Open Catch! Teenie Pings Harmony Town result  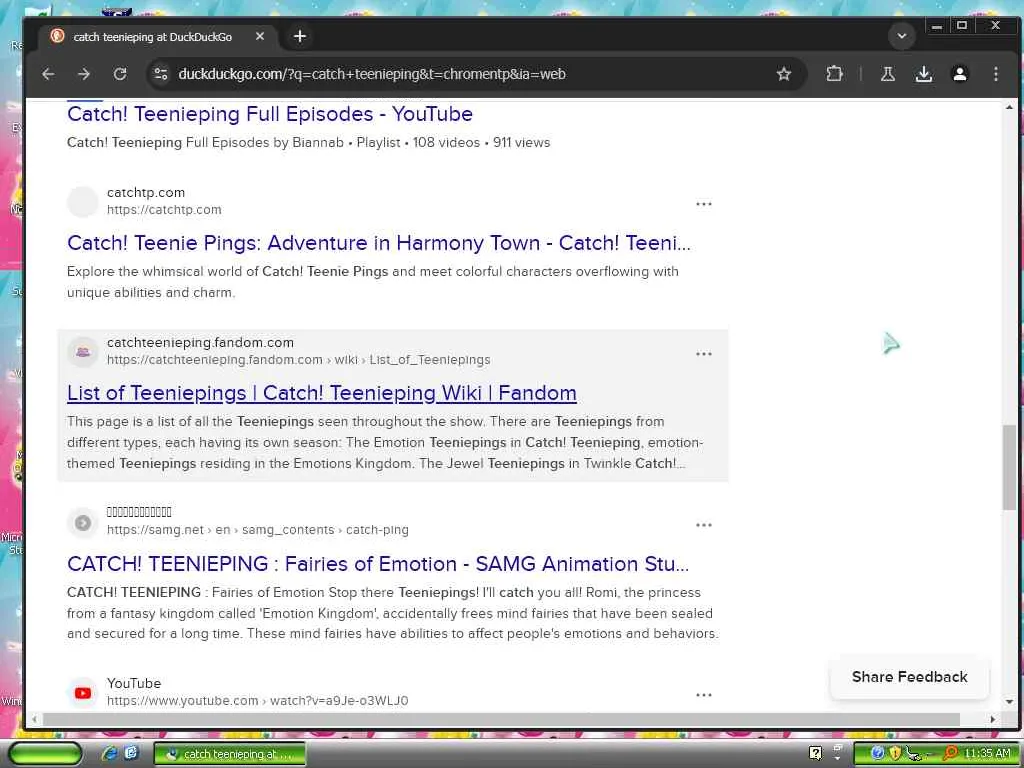(x=379, y=243)
